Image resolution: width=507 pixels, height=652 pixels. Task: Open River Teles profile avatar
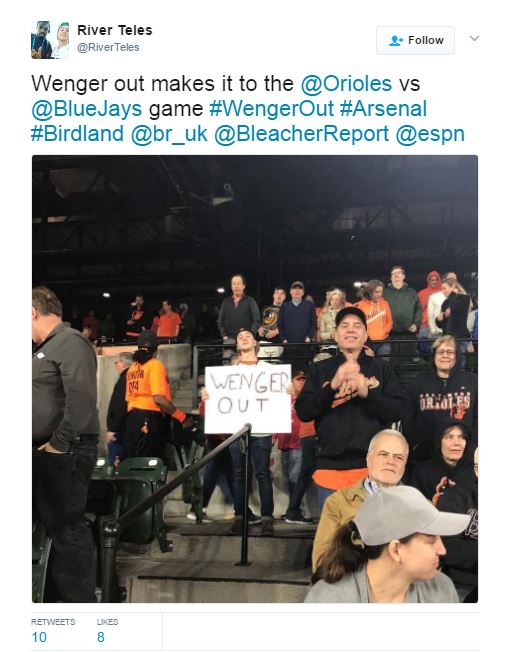(x=50, y=40)
